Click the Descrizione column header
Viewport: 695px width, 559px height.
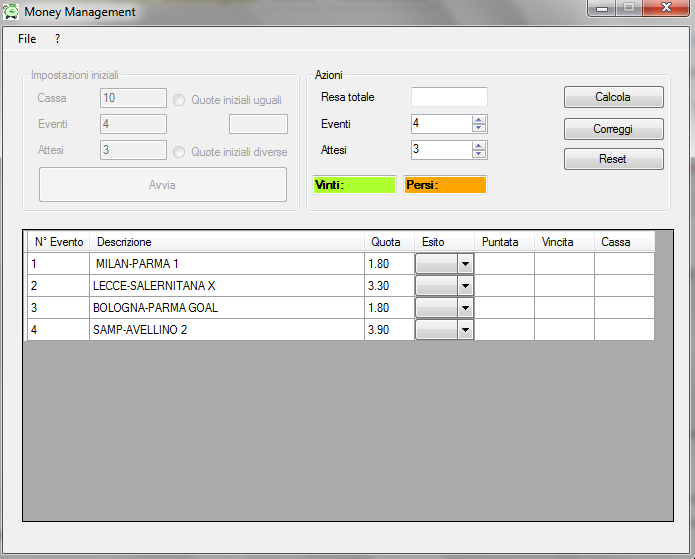226,242
